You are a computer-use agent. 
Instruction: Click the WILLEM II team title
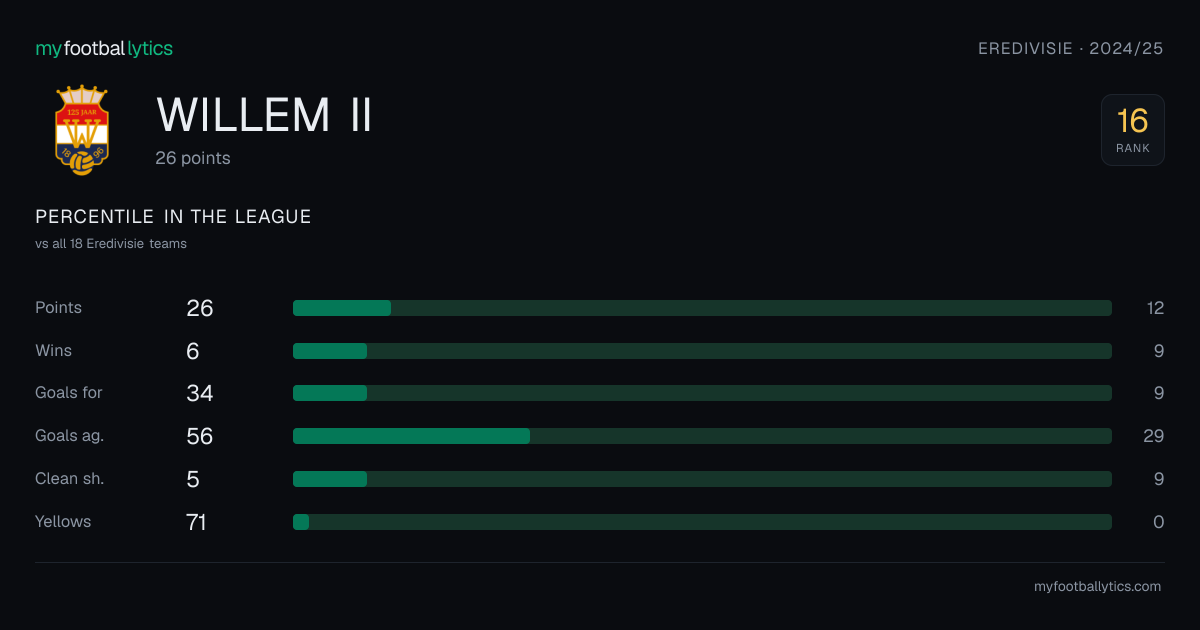[x=265, y=115]
